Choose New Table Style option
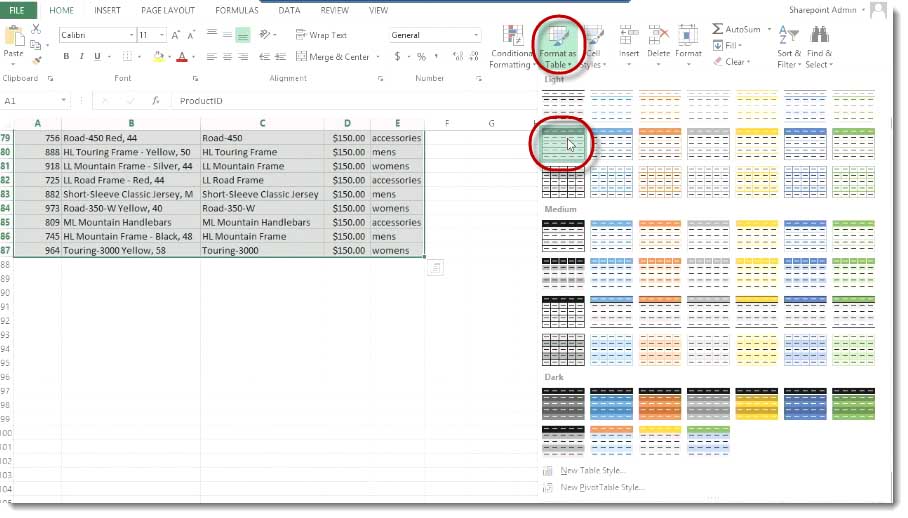Viewport: 908px width, 518px height. click(592, 470)
